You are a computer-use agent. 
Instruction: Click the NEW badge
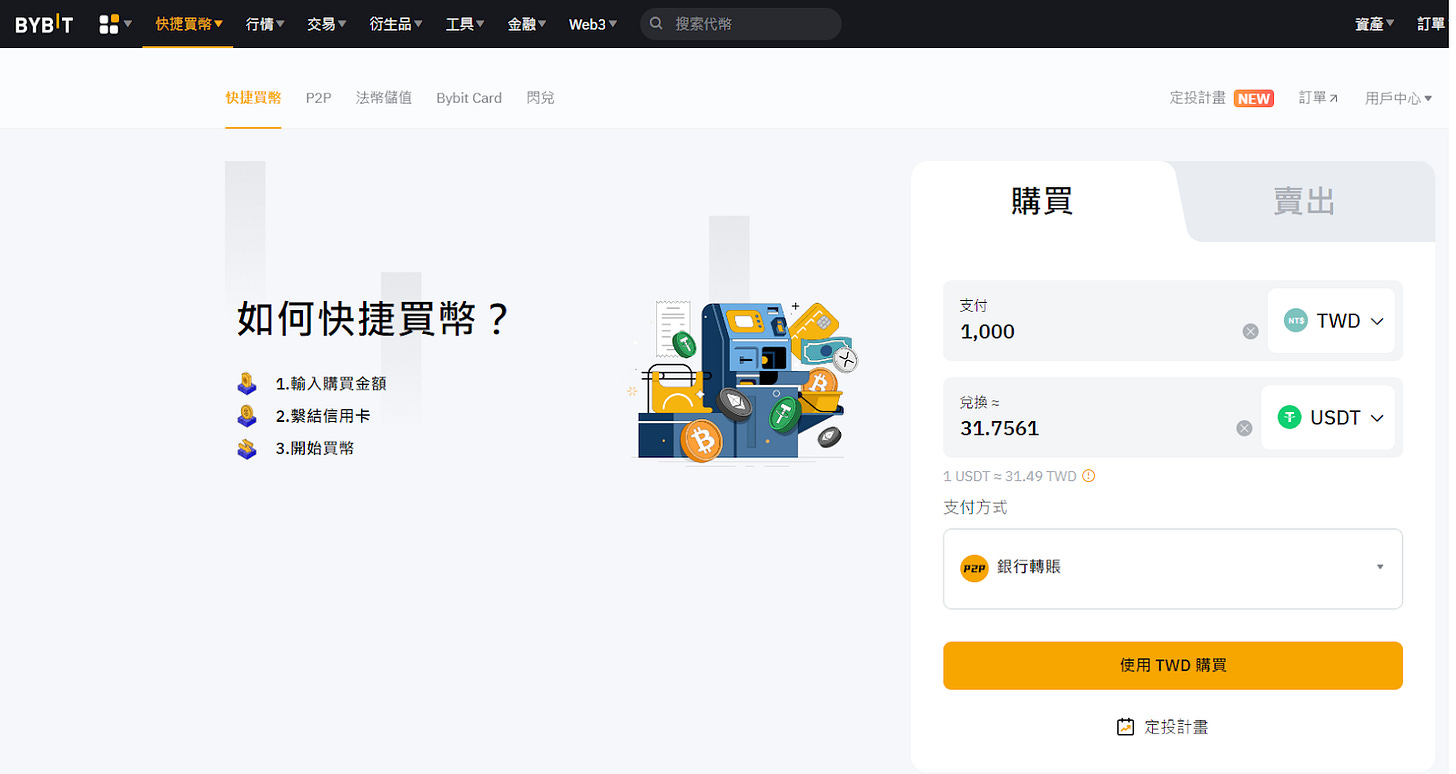[x=1254, y=98]
